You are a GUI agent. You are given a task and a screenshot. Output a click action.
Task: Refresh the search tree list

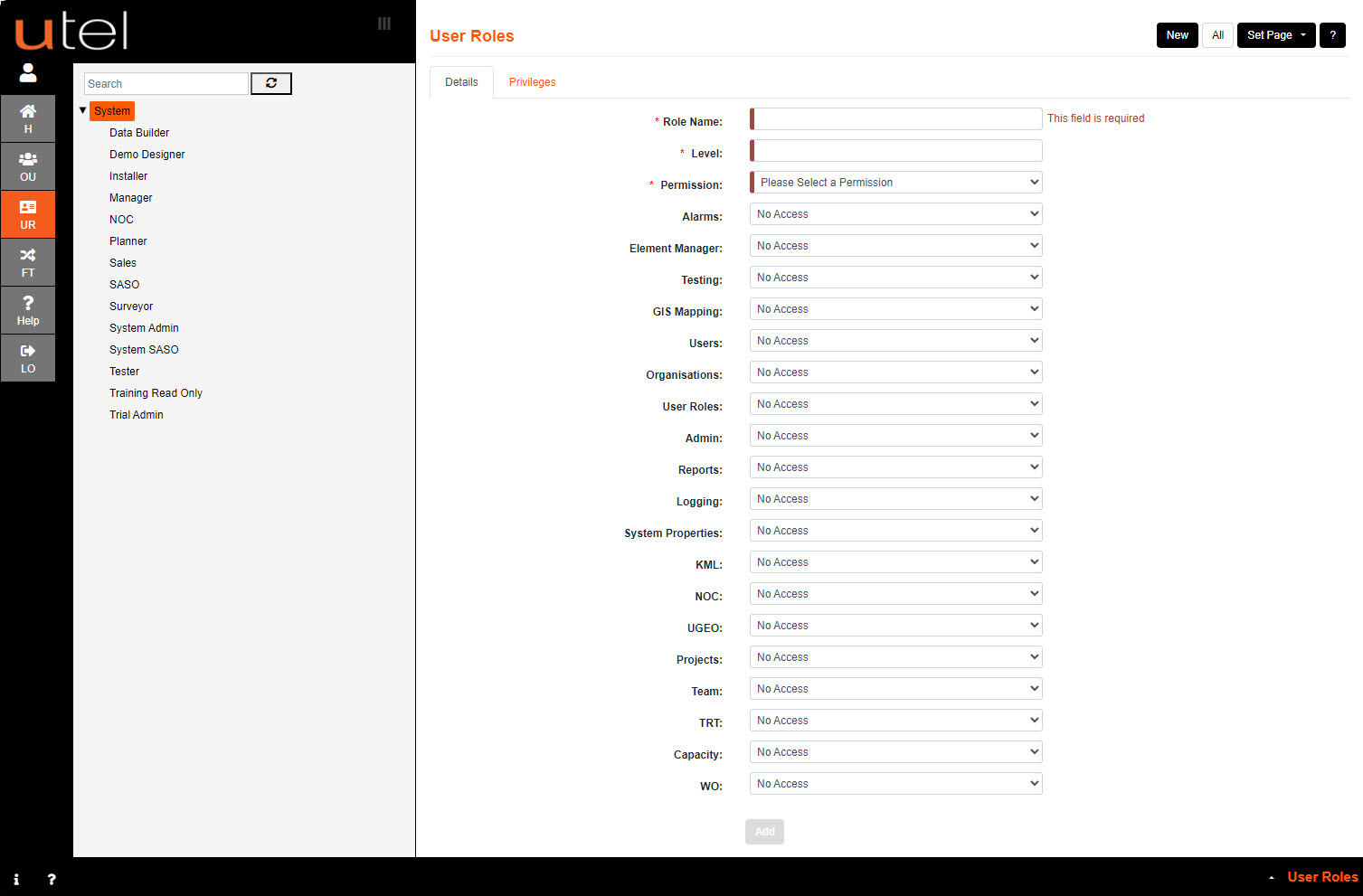point(270,83)
